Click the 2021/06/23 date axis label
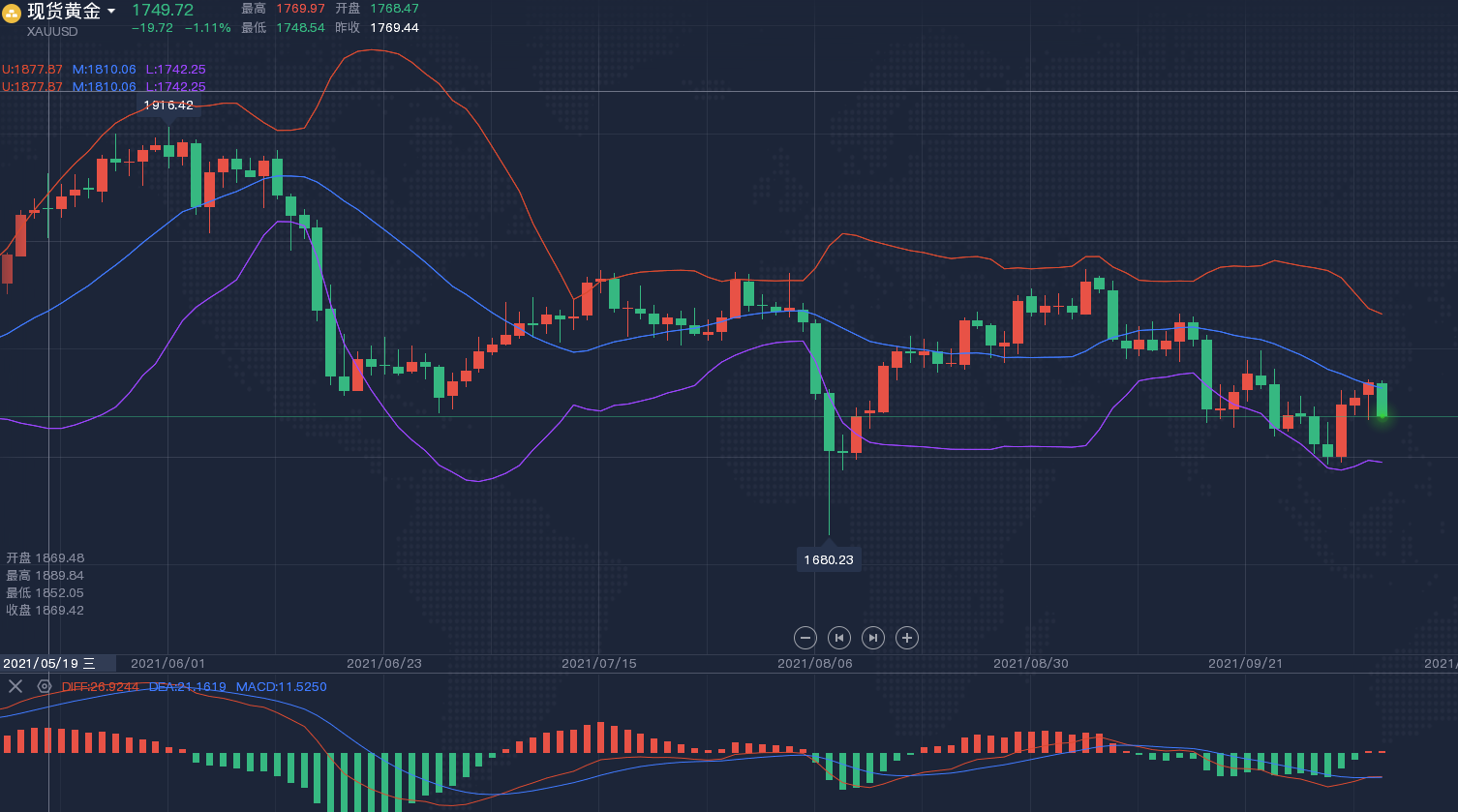This screenshot has width=1458, height=812. tap(383, 663)
